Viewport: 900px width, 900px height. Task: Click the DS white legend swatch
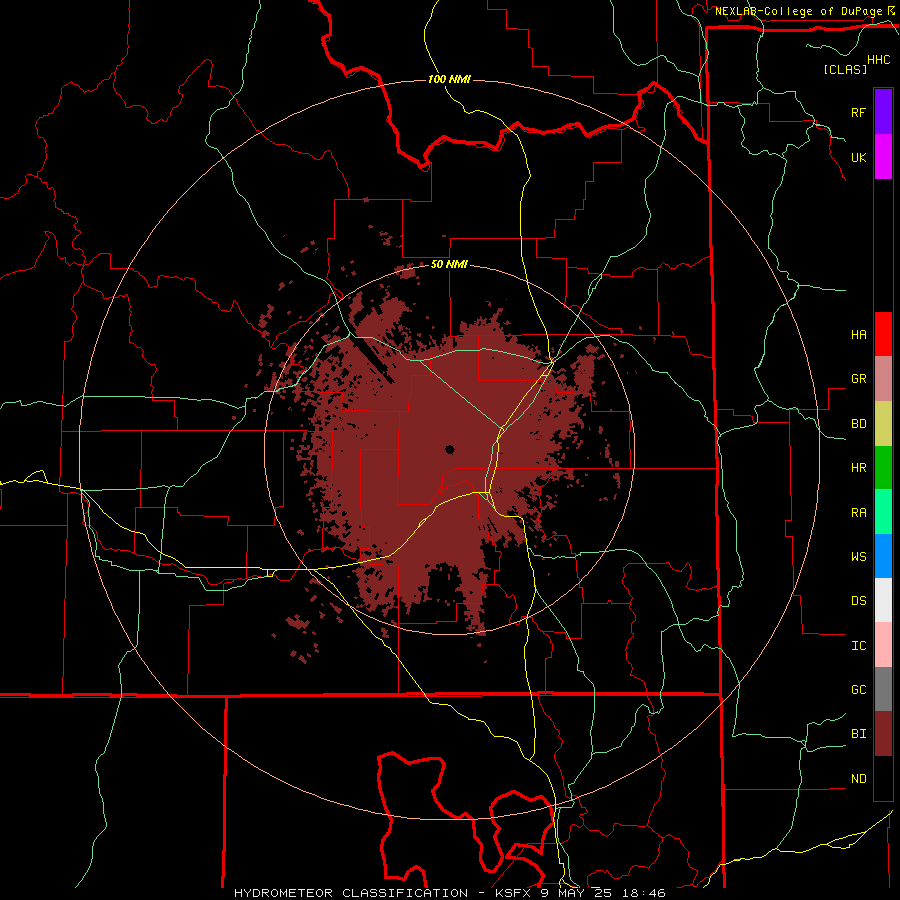[x=883, y=600]
